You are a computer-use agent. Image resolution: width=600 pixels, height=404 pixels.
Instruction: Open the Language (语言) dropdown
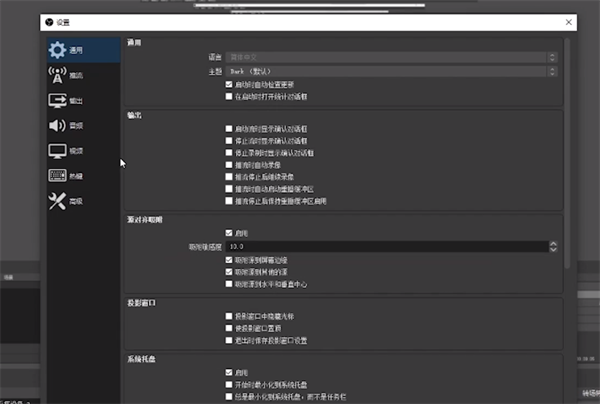click(391, 57)
